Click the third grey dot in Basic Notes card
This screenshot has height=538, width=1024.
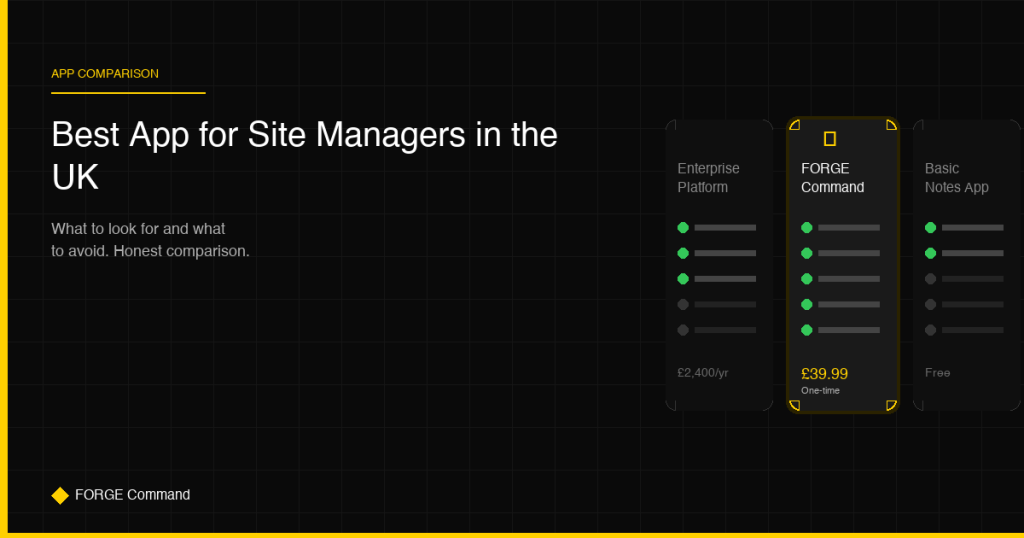point(931,279)
